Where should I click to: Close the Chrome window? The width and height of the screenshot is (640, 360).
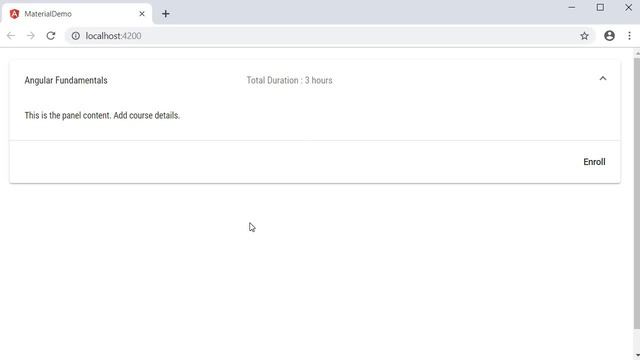click(x=628, y=7)
